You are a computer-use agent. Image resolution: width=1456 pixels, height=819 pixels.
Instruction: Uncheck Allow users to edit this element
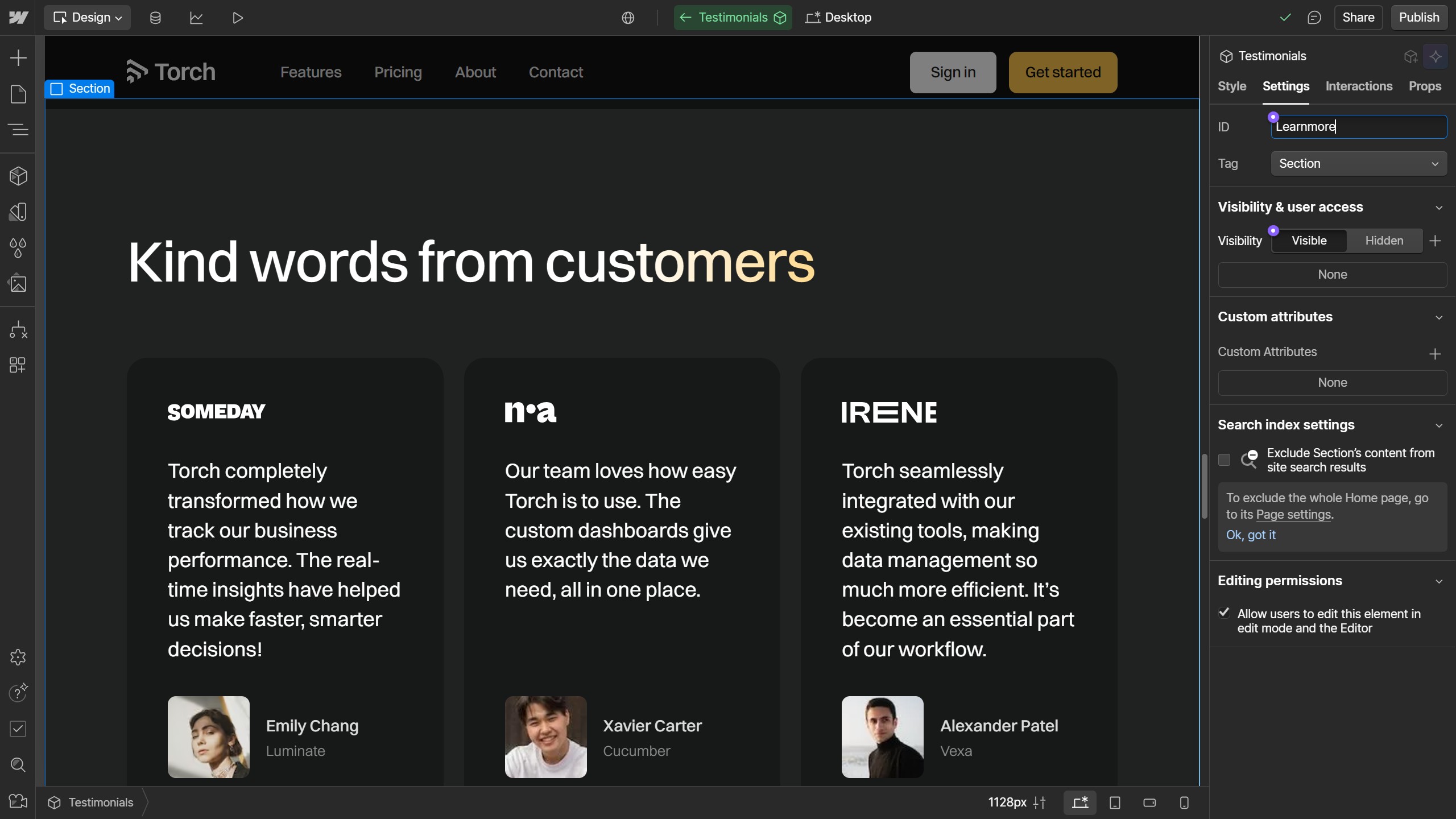click(1225, 613)
